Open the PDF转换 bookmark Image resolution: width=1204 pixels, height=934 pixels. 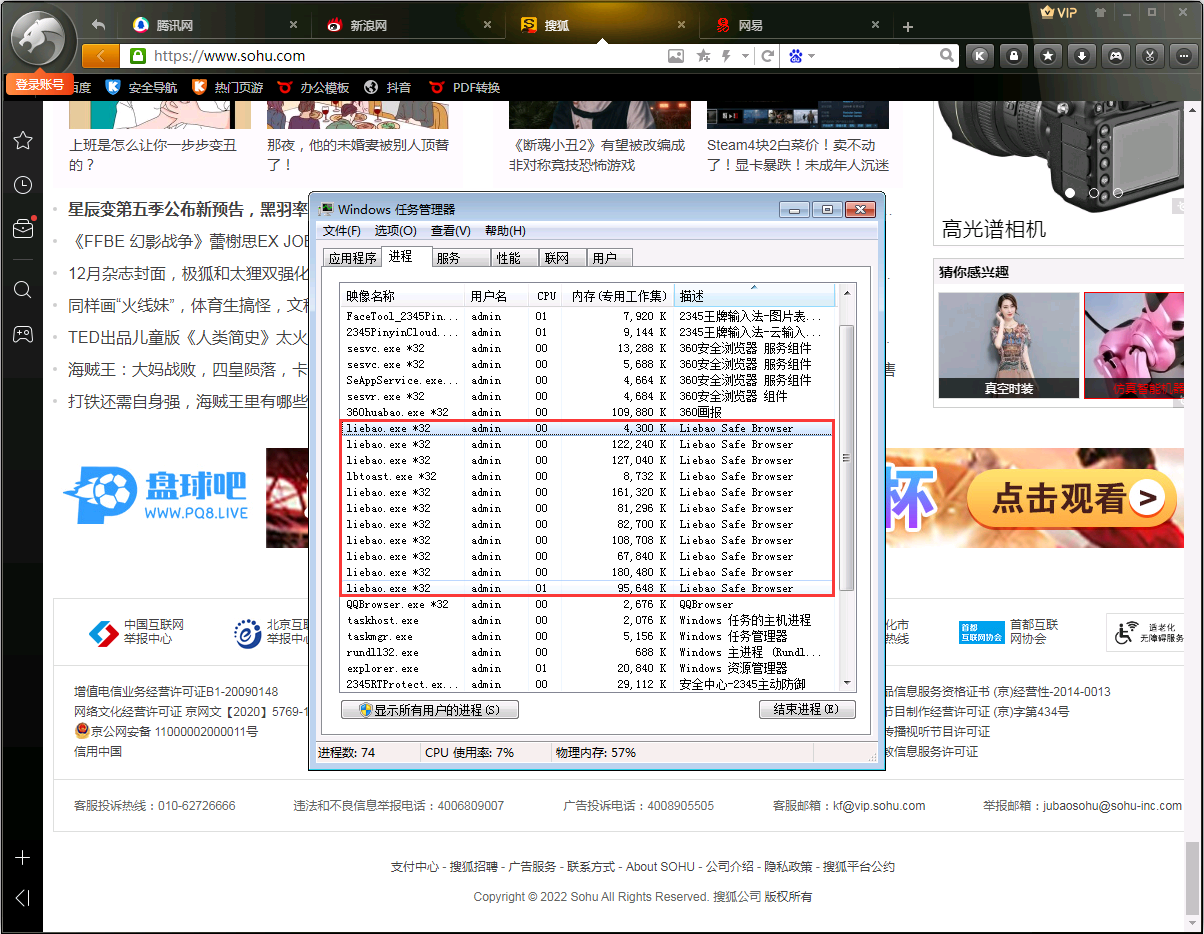464,88
